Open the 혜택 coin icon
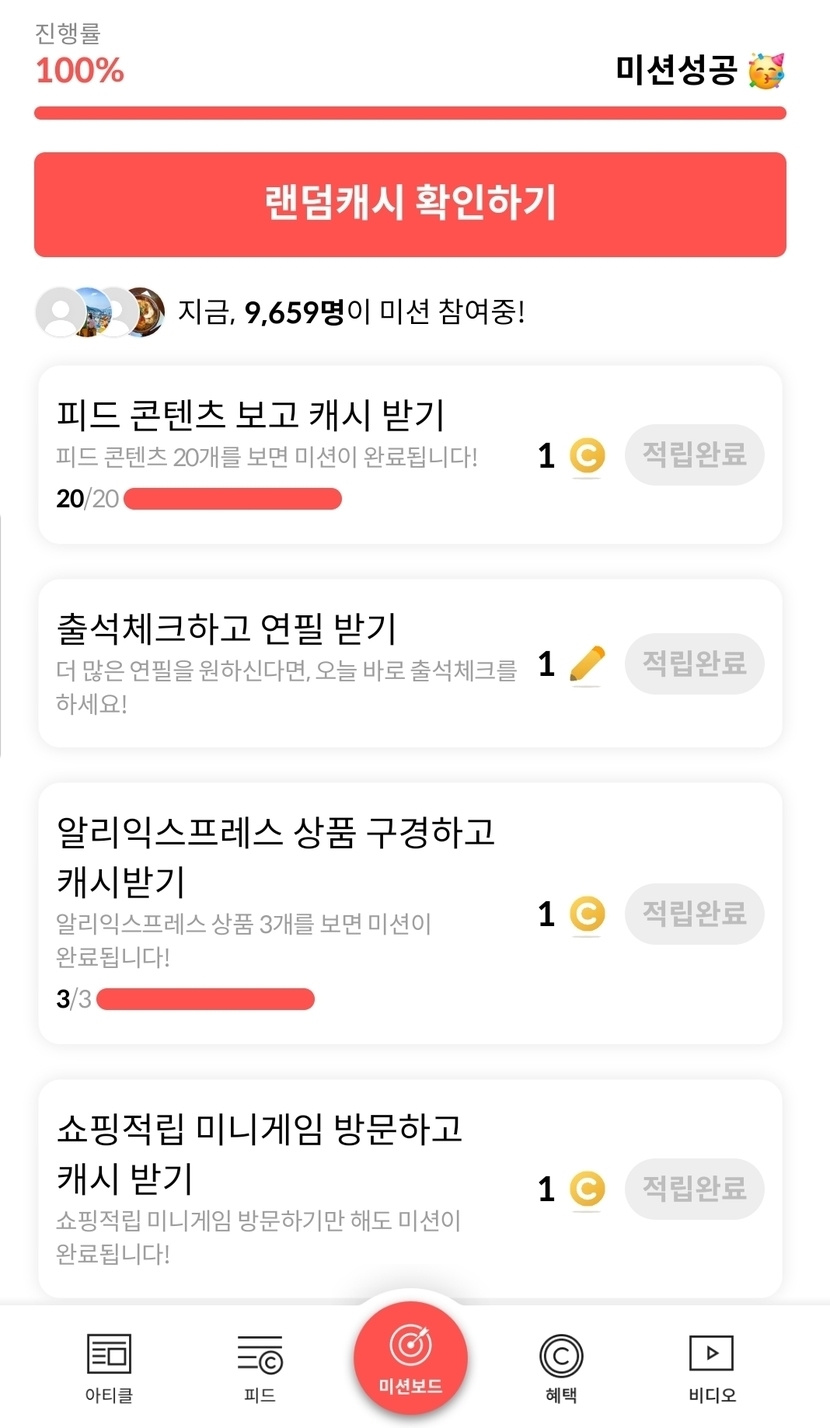Viewport: 830px width, 1428px height. tap(561, 1356)
